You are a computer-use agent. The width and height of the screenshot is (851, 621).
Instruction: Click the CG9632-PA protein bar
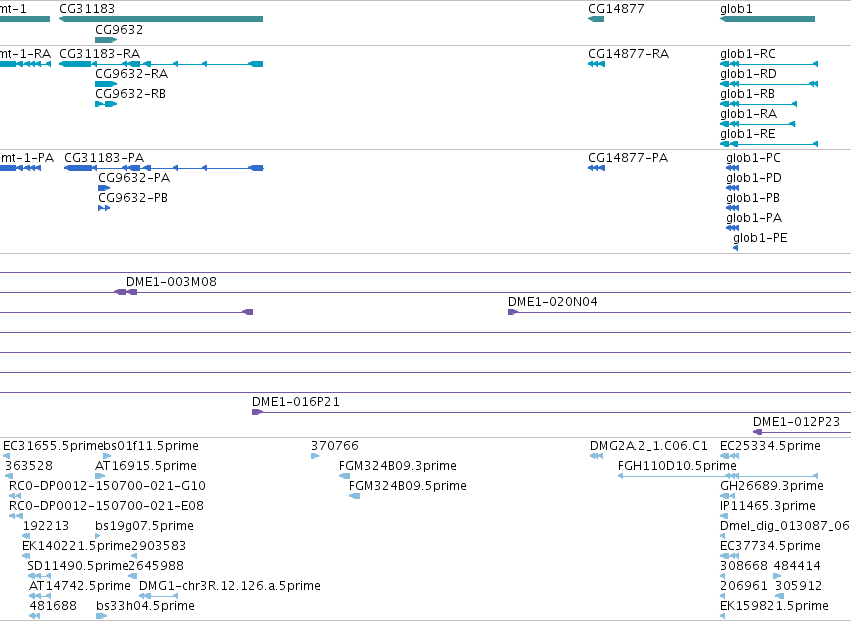coord(104,188)
